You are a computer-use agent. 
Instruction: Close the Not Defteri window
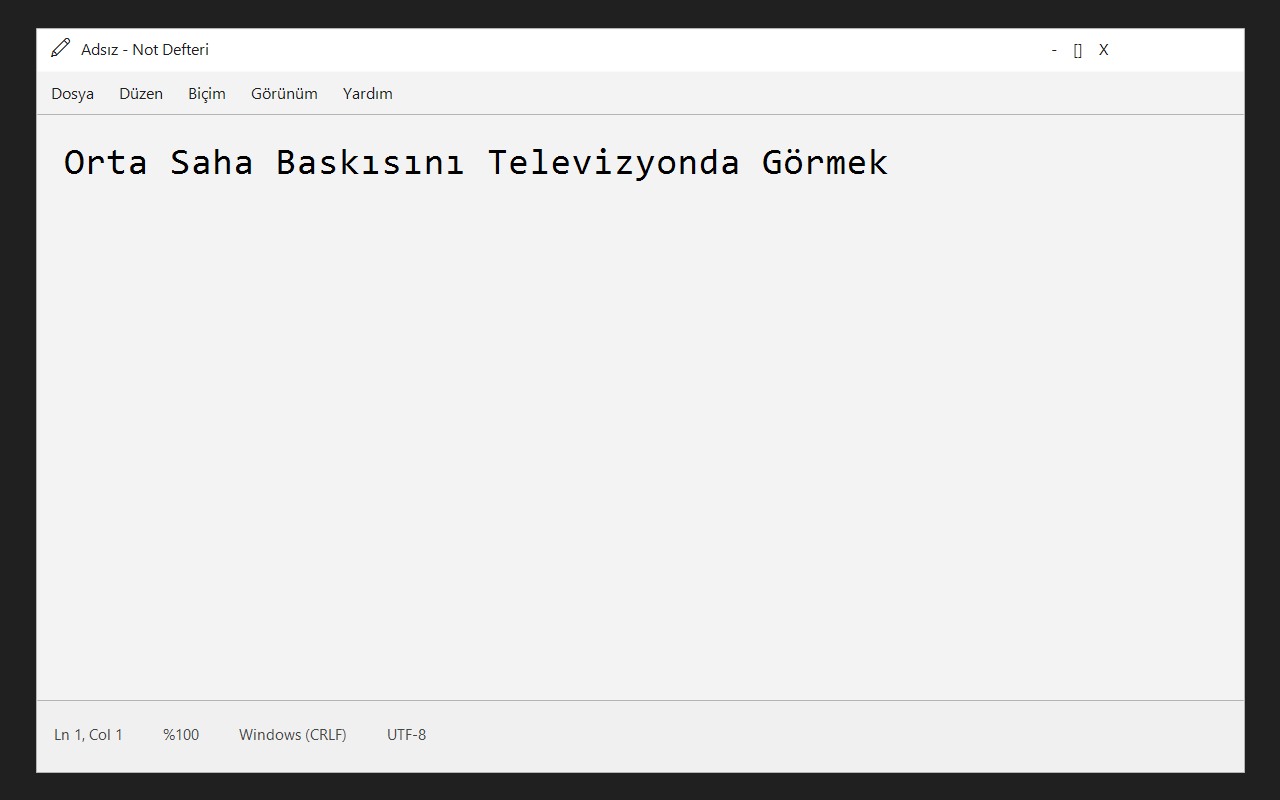[x=1104, y=50]
